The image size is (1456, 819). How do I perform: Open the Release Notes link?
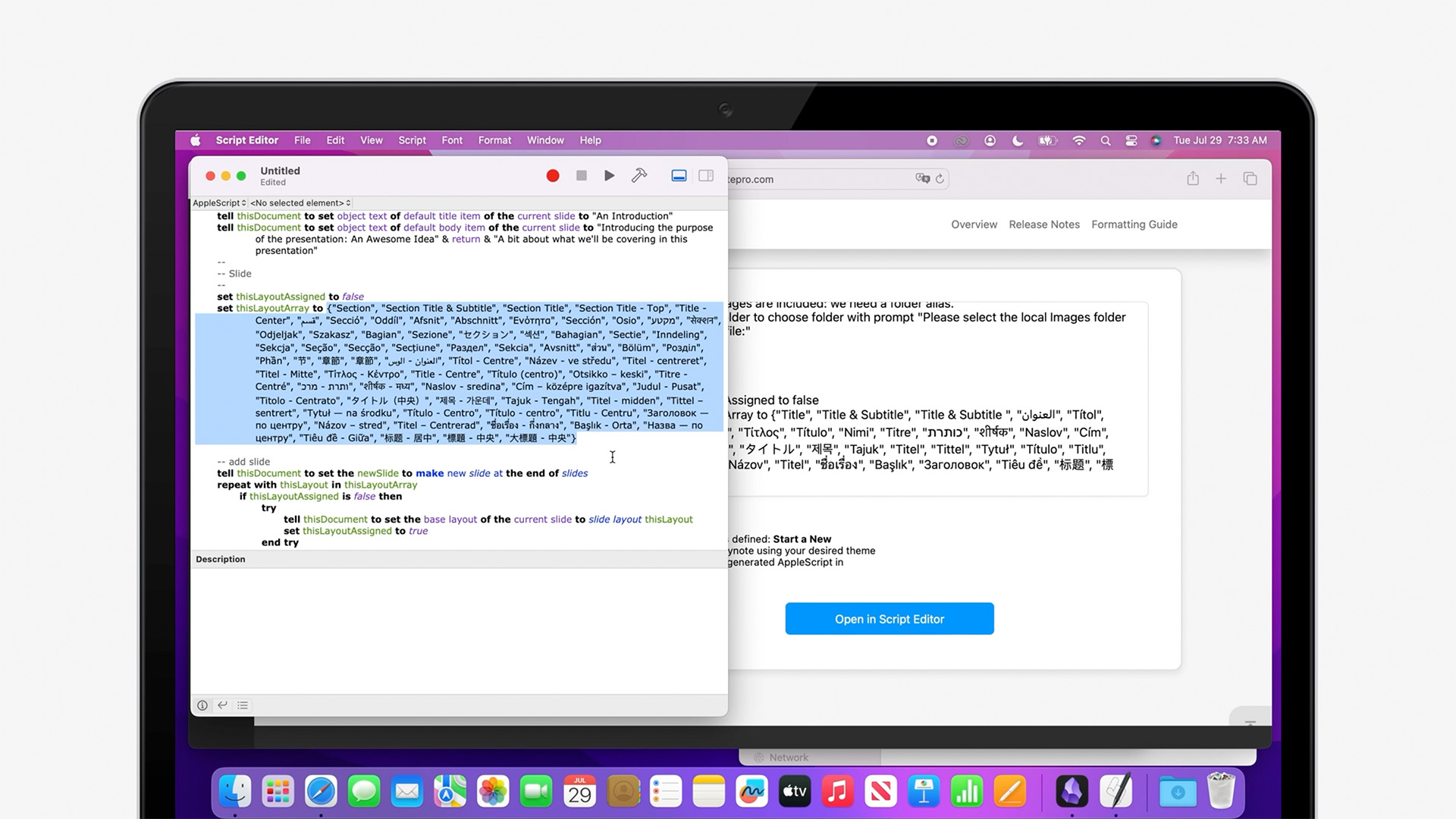click(1043, 224)
